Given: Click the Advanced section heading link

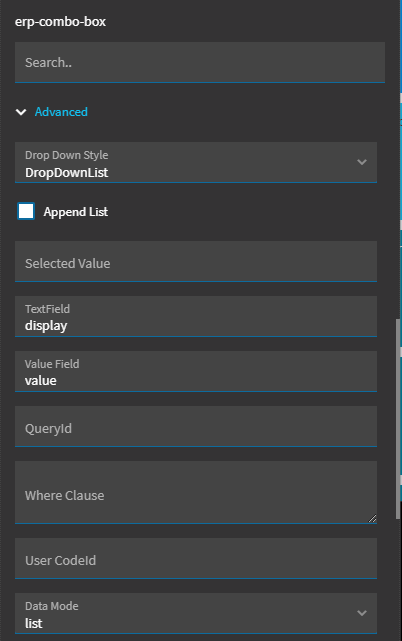Looking at the screenshot, I should [61, 112].
